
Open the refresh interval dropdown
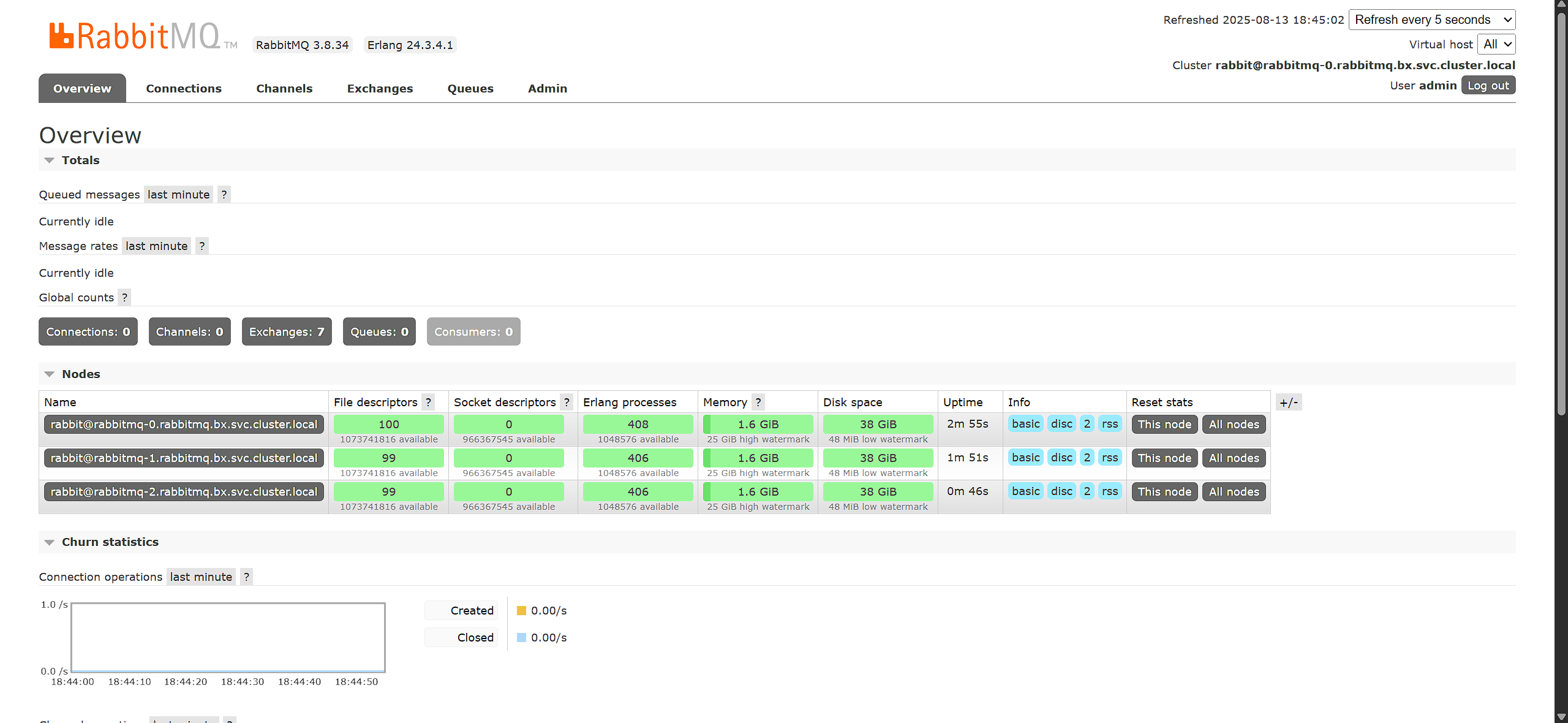[1432, 20]
